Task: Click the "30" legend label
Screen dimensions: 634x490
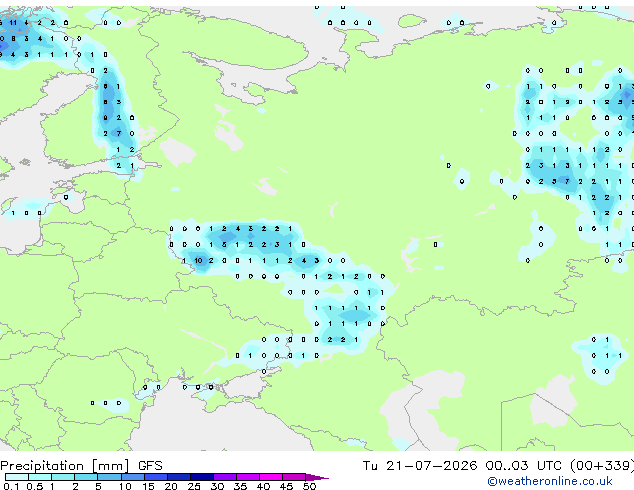Action: 217,486
